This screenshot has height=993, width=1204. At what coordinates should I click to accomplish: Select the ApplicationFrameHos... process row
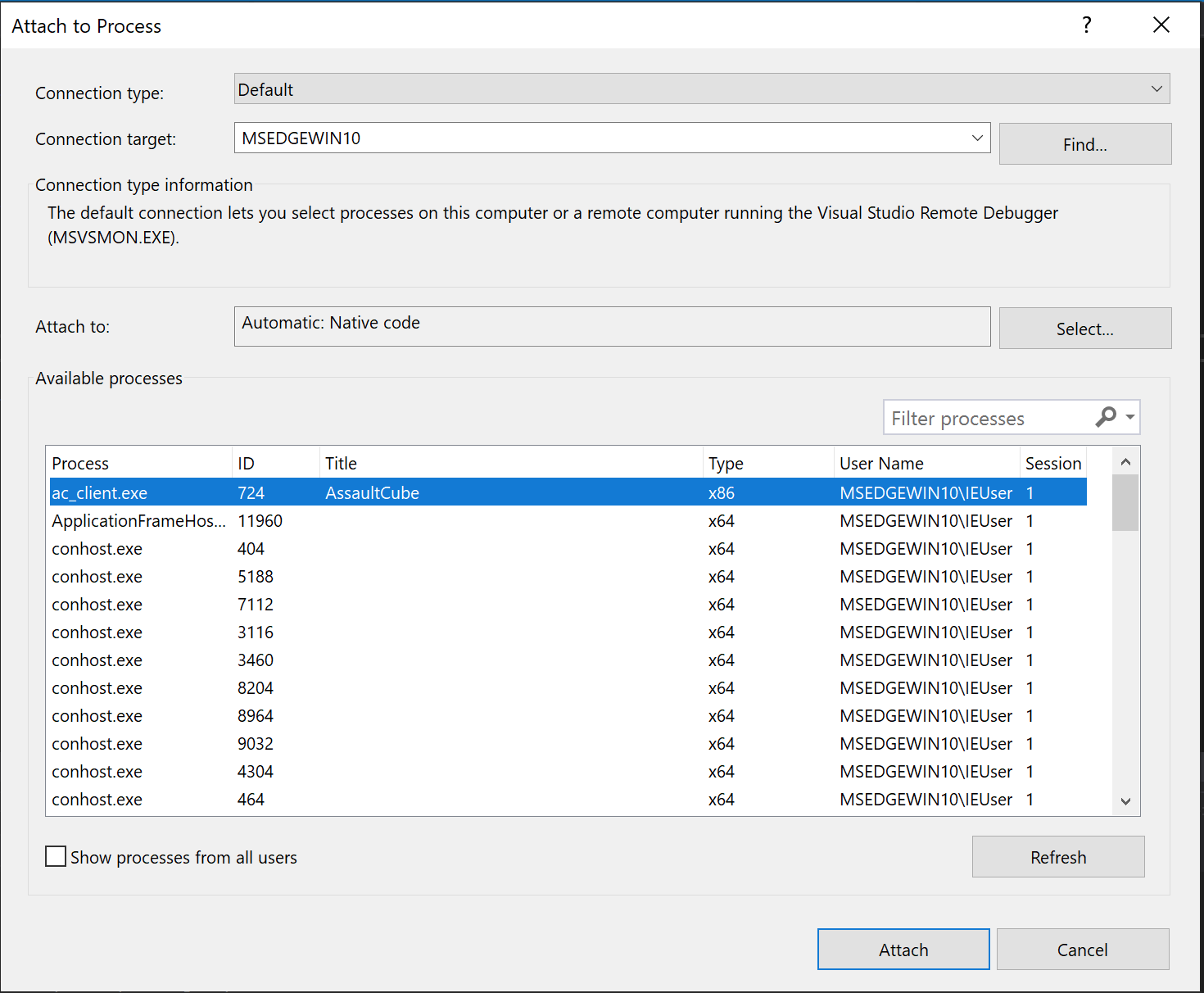click(568, 520)
